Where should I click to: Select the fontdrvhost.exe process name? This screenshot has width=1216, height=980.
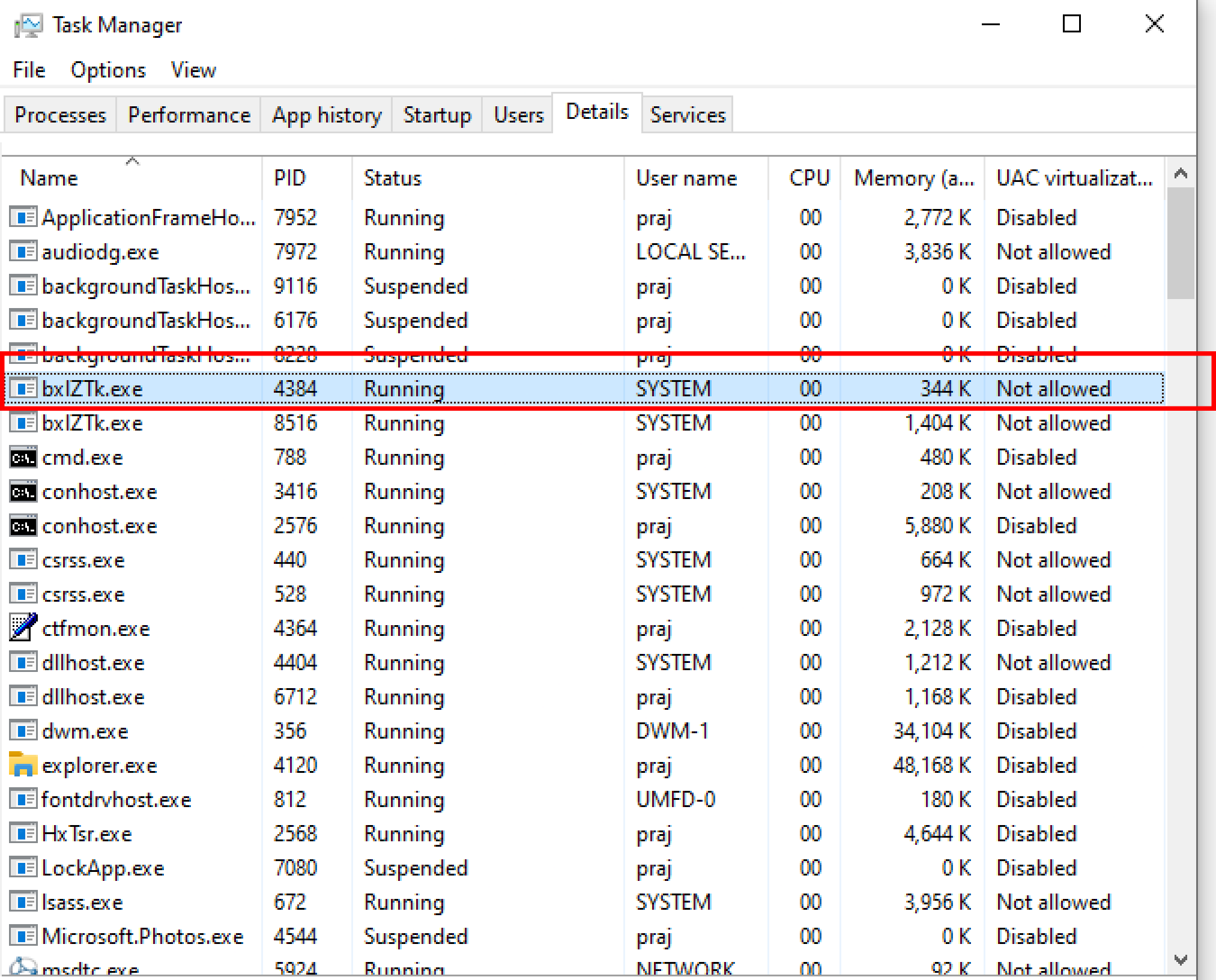[x=116, y=800]
